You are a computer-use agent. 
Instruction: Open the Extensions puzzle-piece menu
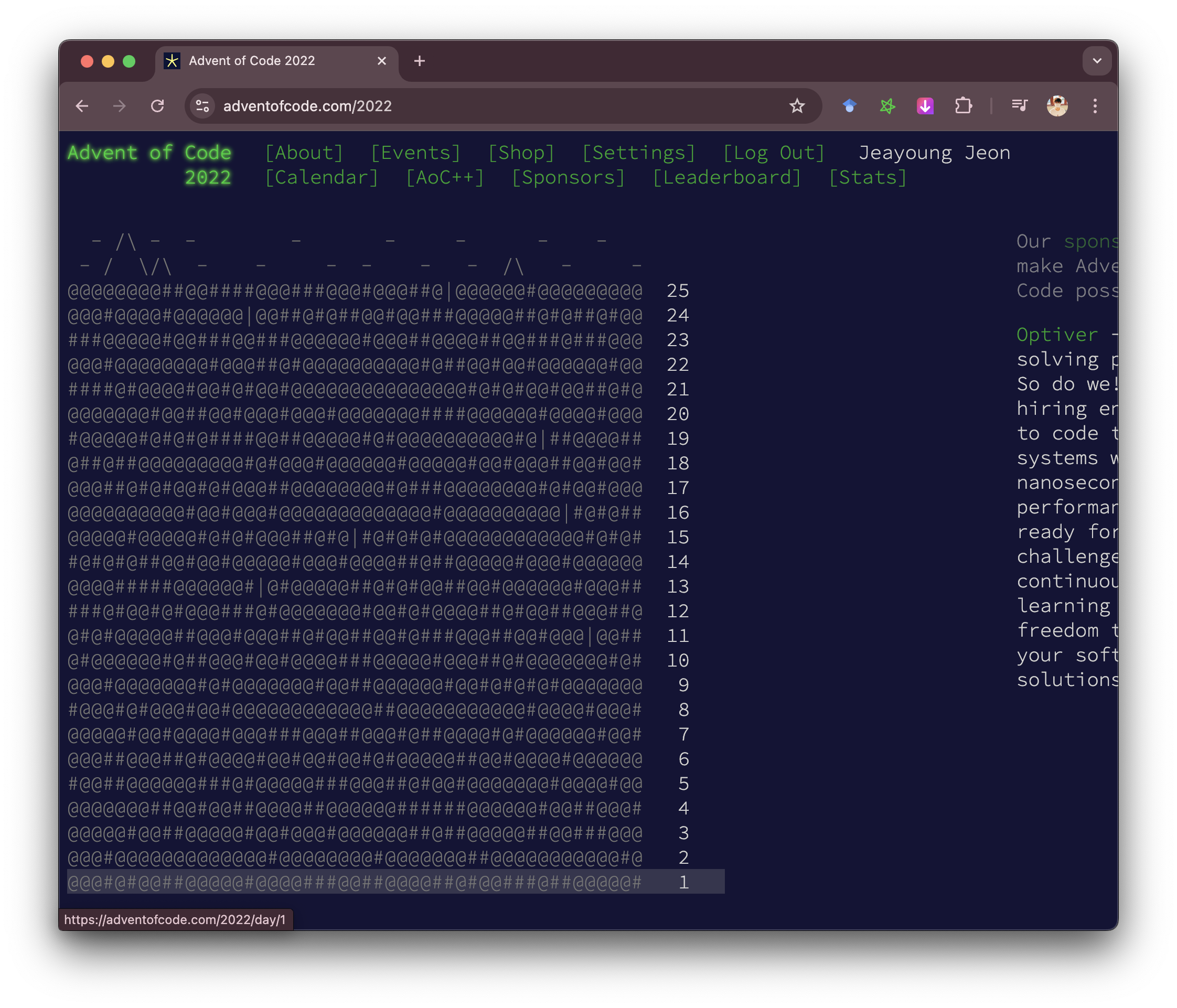963,106
